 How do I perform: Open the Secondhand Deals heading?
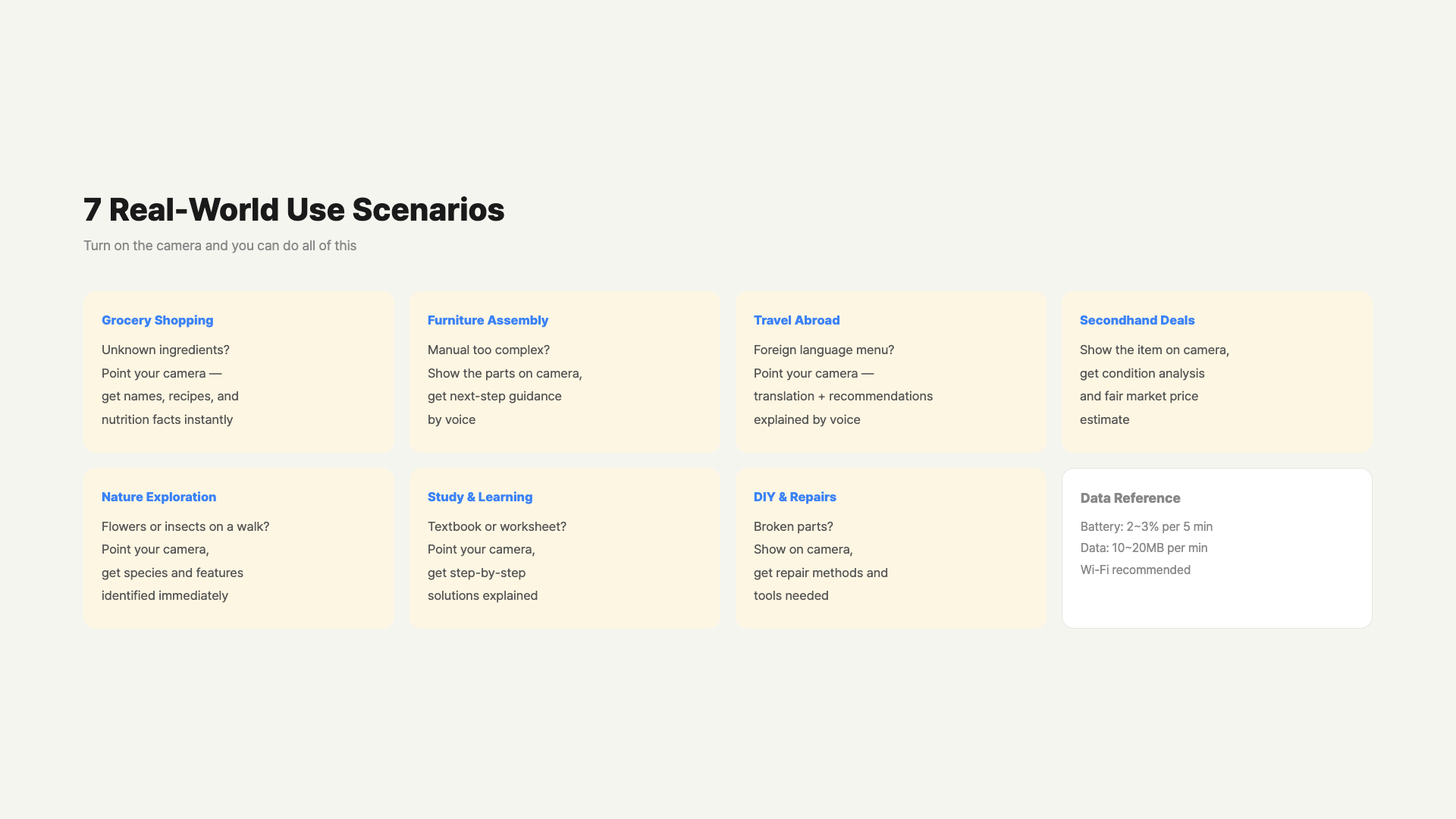click(1137, 320)
